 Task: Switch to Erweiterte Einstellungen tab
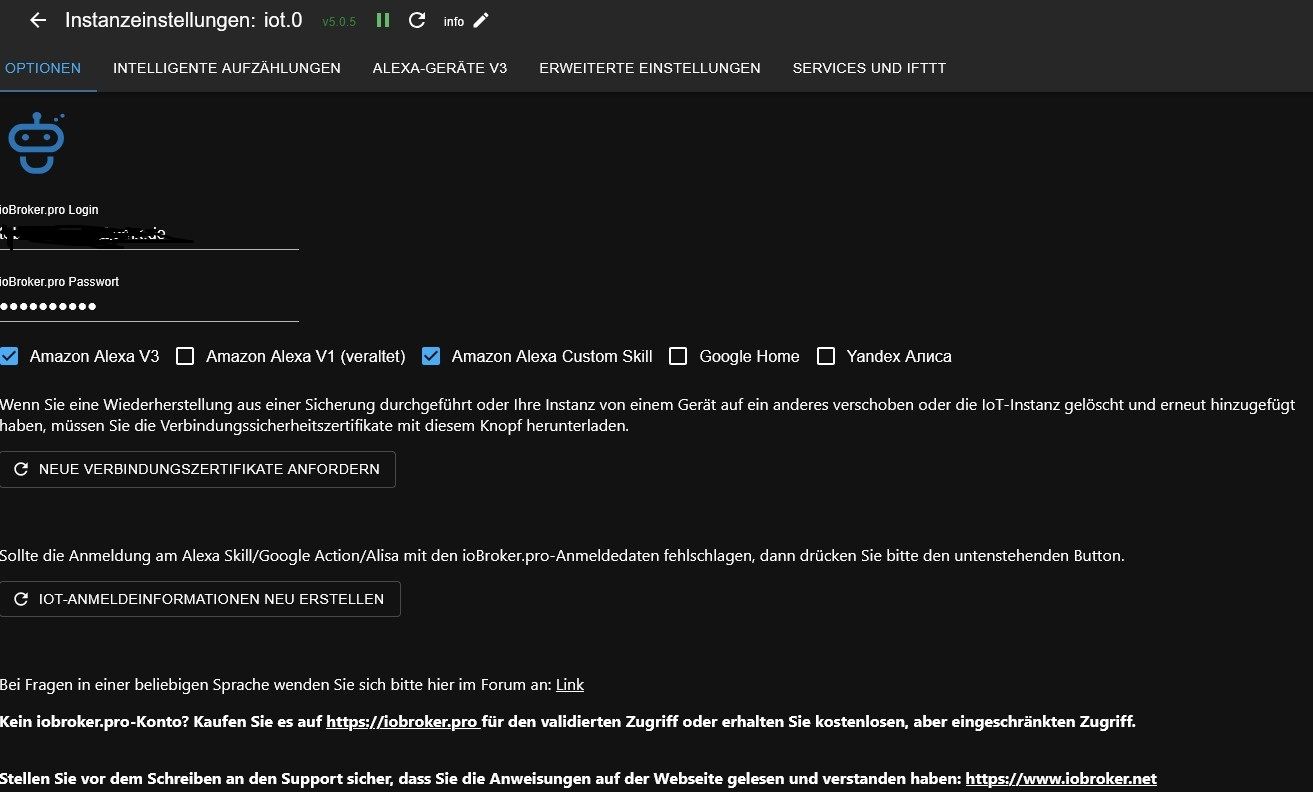tap(650, 68)
